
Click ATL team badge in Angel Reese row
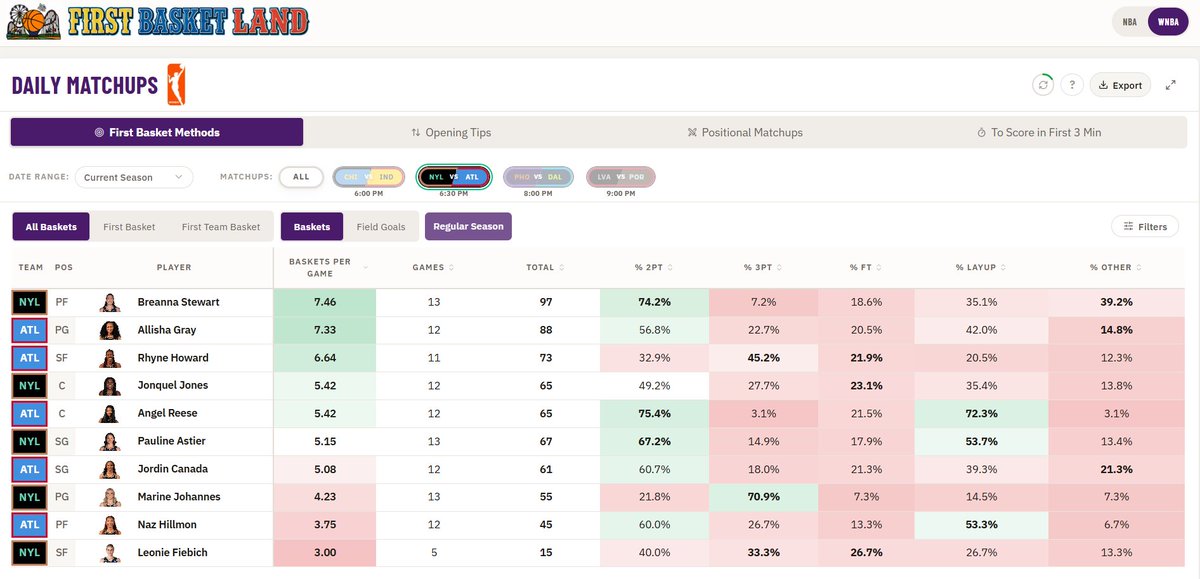pos(30,413)
